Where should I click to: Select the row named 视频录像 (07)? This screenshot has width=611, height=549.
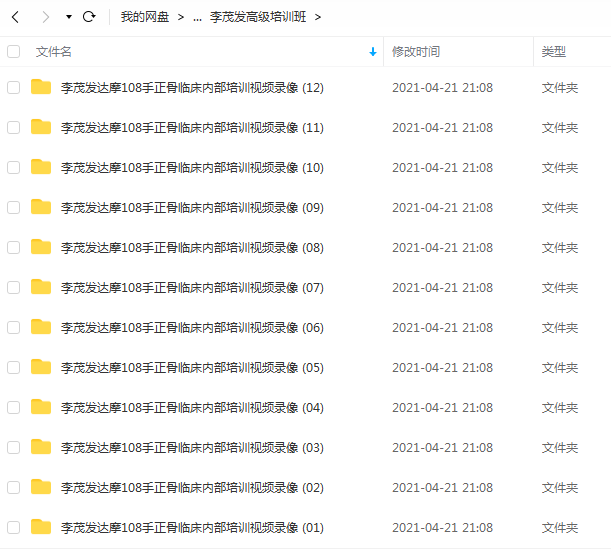306,288
